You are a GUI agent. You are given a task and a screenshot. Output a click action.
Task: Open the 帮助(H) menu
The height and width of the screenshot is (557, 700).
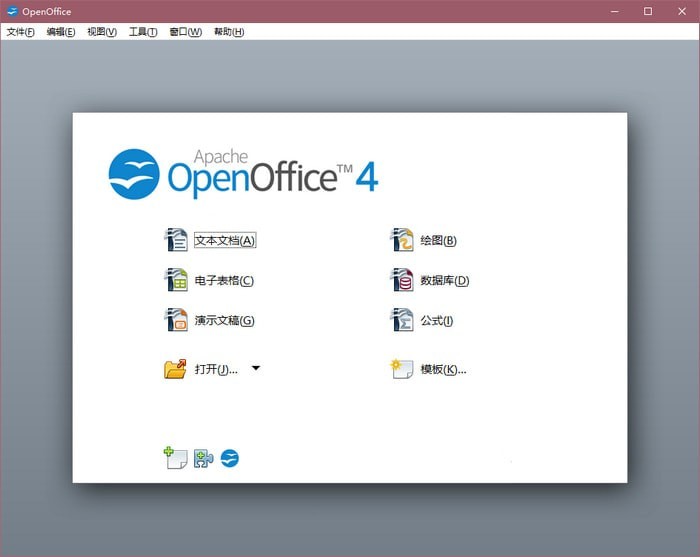click(x=228, y=32)
